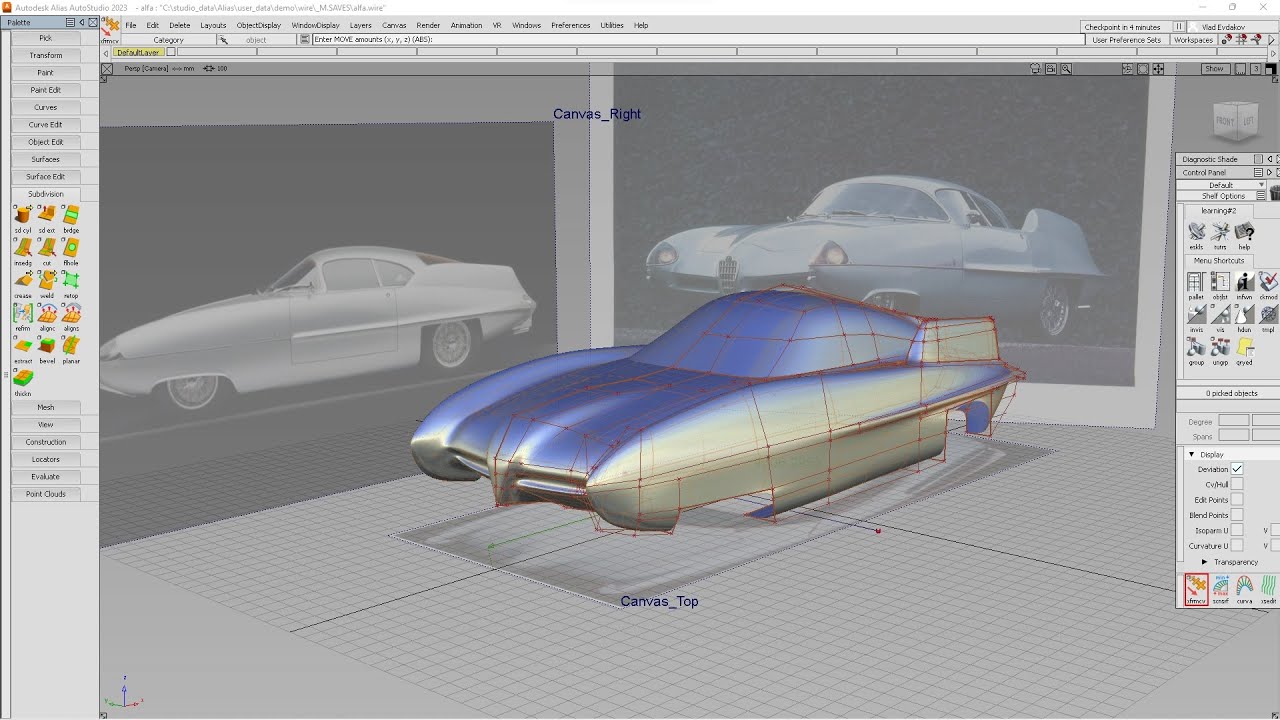This screenshot has width=1280, height=720.
Task: Switch to the learning#2 shelf tab
Action: (1218, 211)
